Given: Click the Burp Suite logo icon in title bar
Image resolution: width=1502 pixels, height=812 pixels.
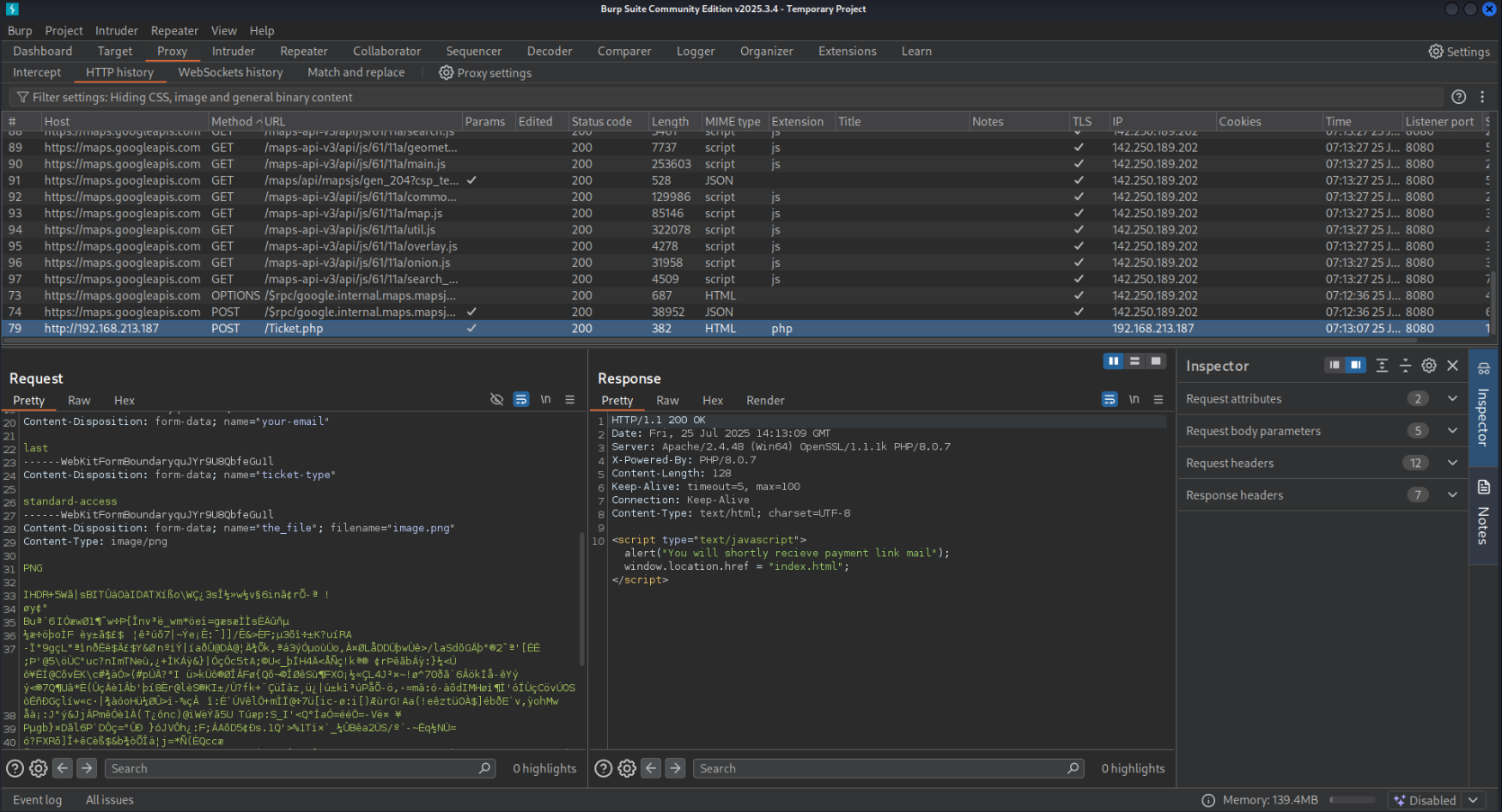Looking at the screenshot, I should [12, 9].
